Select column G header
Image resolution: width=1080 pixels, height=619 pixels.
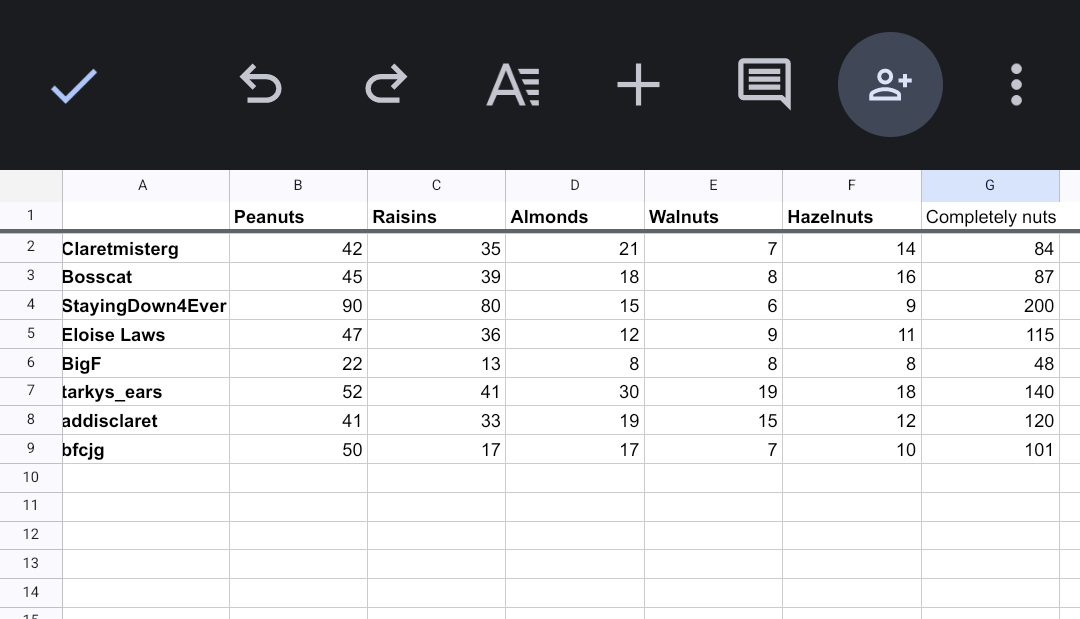click(x=990, y=185)
